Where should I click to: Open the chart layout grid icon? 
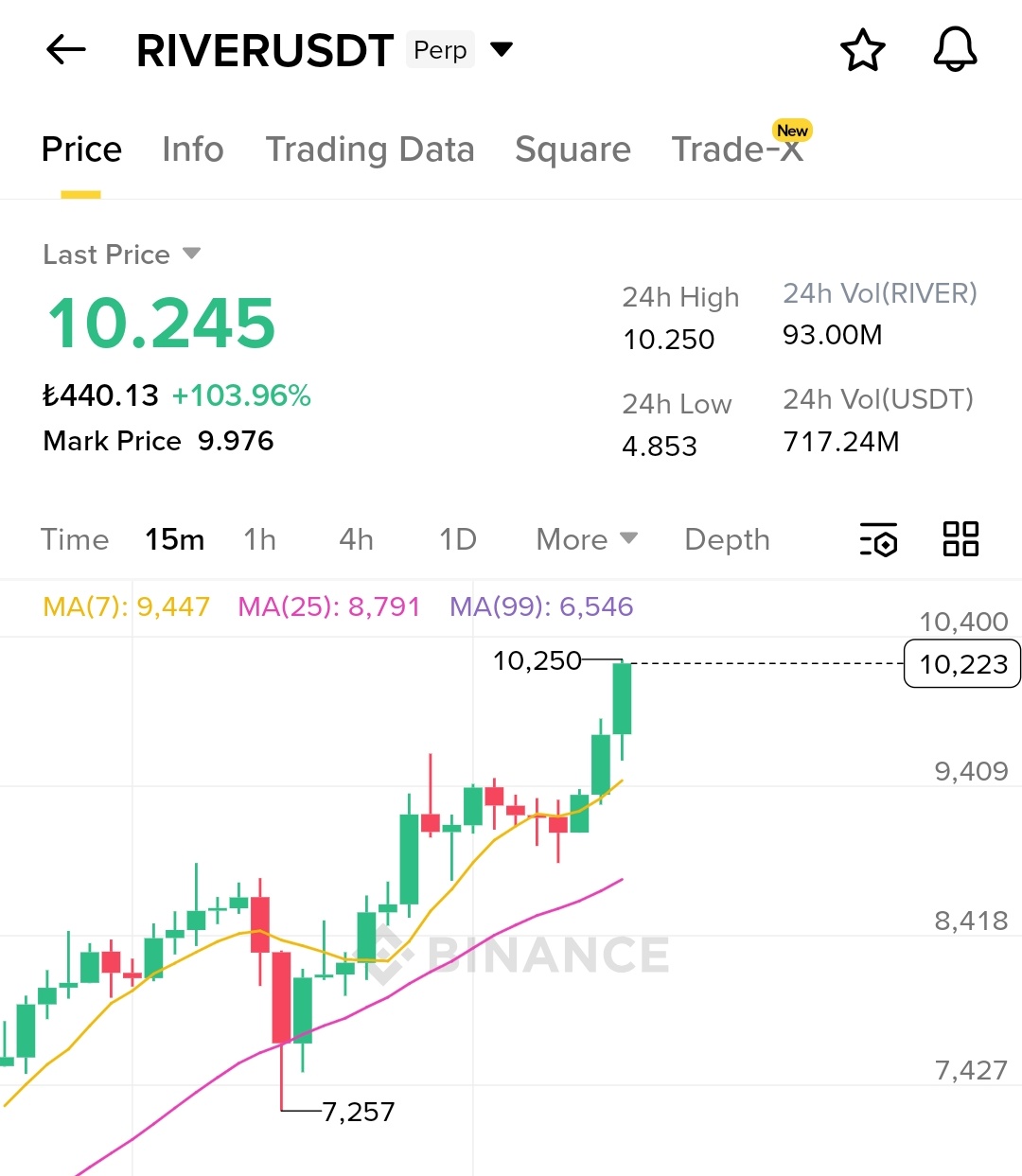960,539
